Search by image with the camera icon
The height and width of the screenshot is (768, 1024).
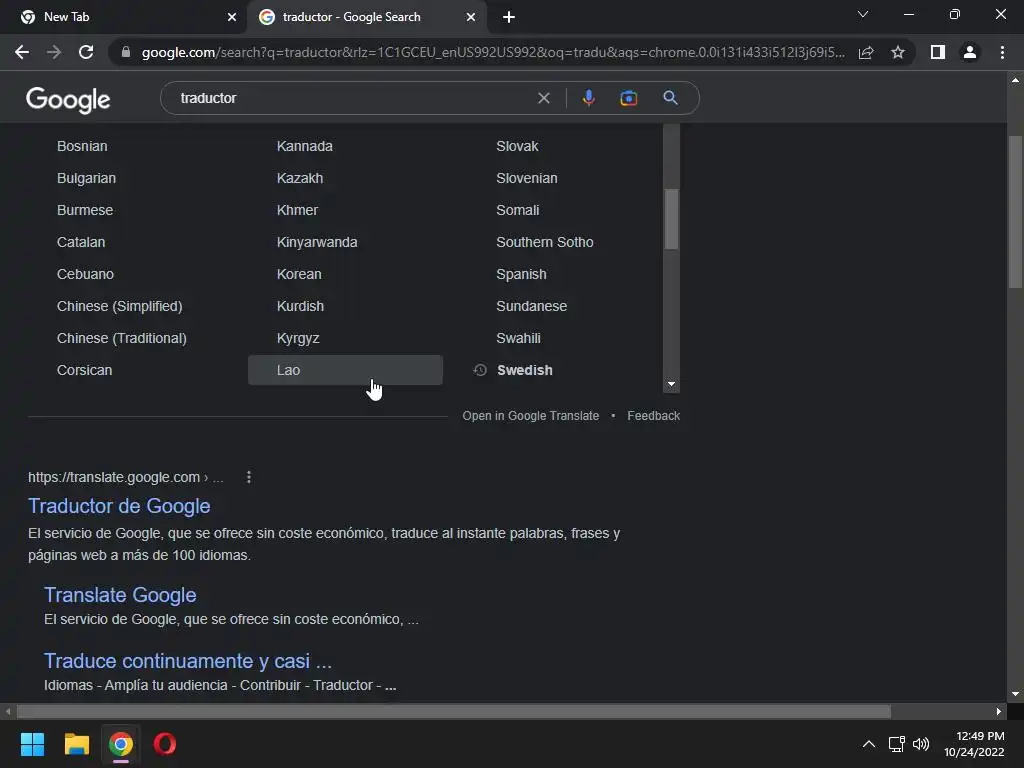click(628, 98)
